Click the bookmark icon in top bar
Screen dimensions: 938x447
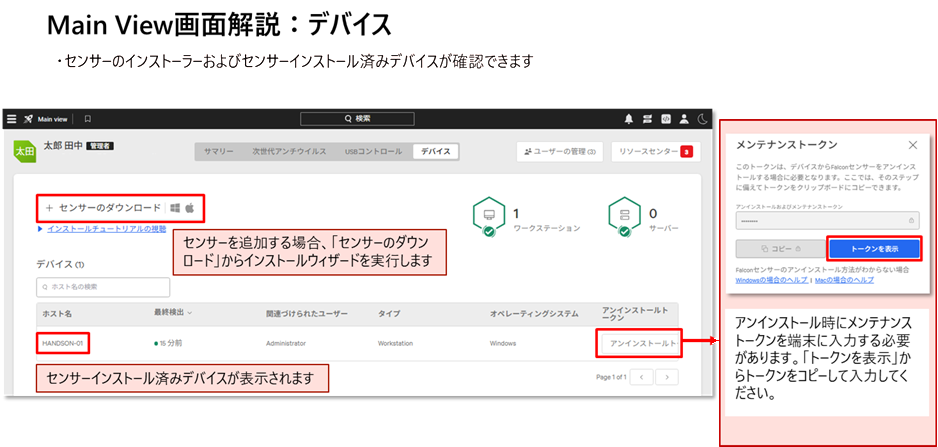87,118
